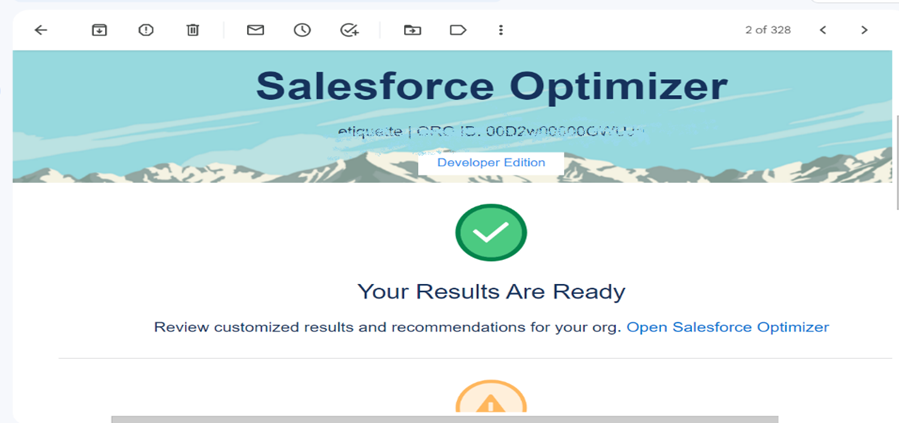This screenshot has height=423, width=899.
Task: Report this email as spam
Action: 146,30
